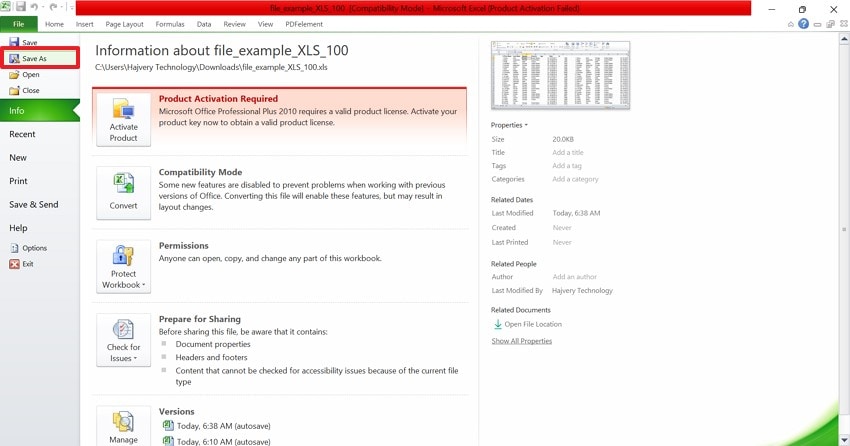Open the Today, 6:38 AM autosave version

(x=223, y=426)
